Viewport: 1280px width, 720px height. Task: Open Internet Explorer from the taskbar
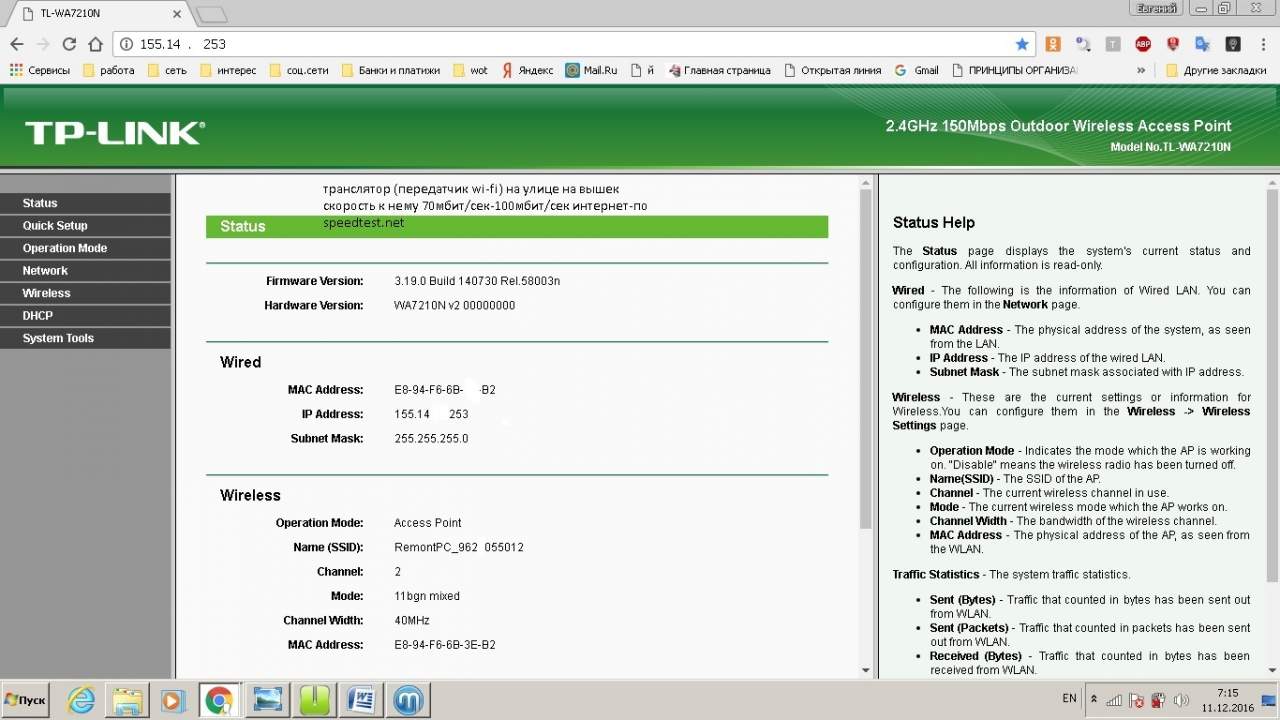pos(82,700)
